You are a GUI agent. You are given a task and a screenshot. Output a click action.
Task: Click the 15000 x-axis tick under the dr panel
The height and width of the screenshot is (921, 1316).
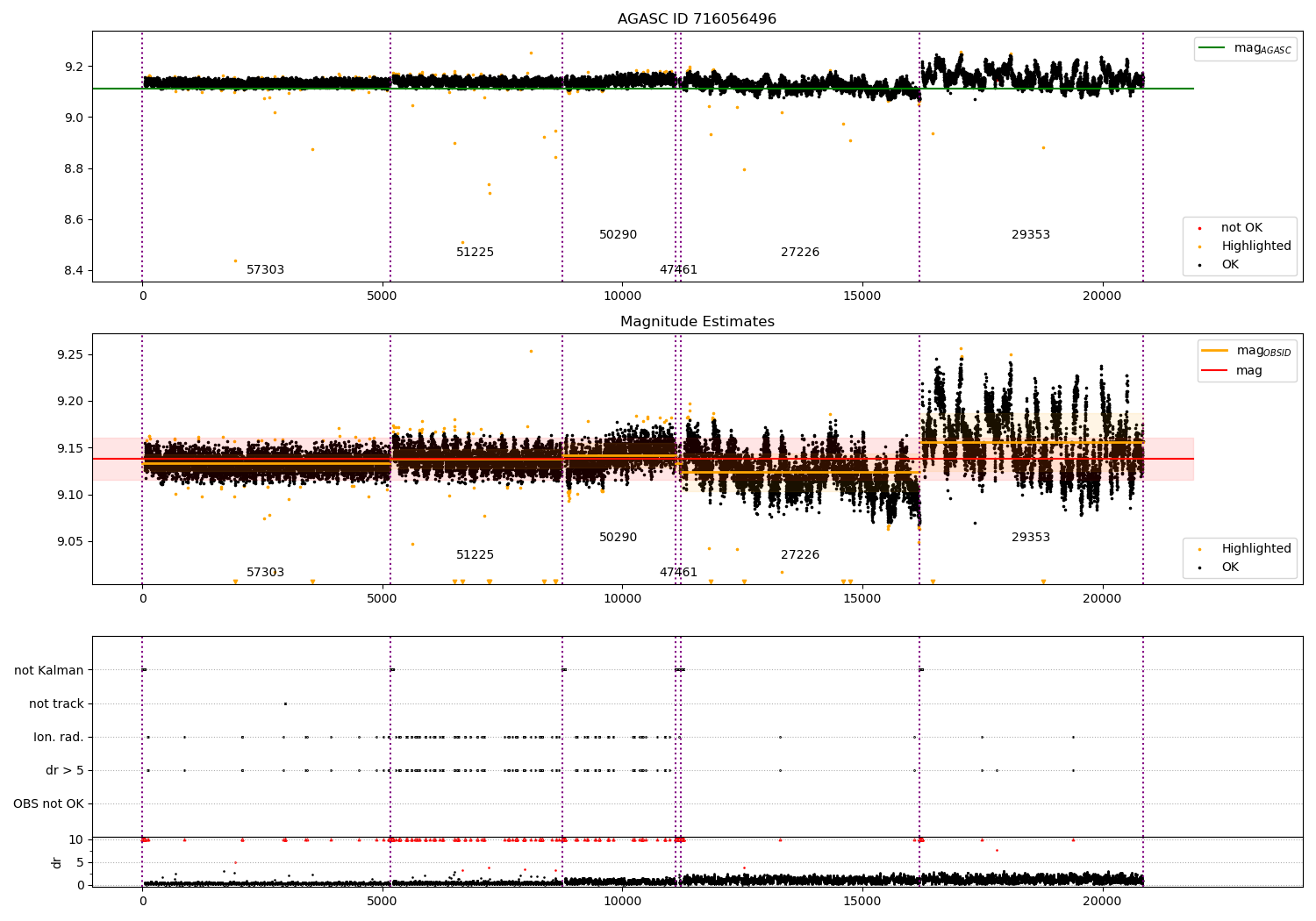pos(862,902)
